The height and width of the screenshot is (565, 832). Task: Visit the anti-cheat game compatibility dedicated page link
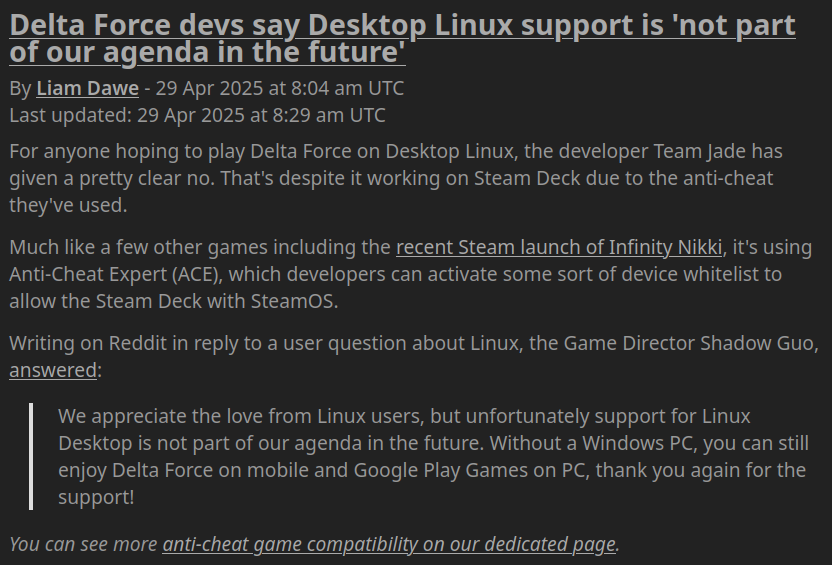(x=389, y=544)
